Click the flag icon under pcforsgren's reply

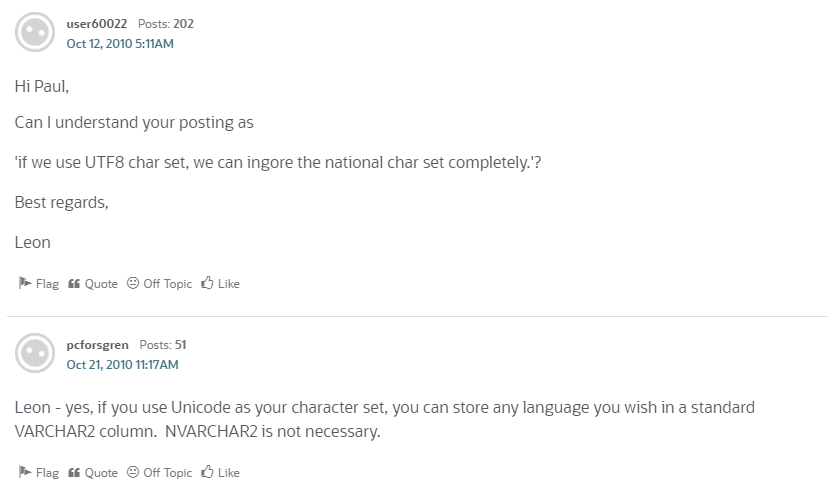[25, 473]
